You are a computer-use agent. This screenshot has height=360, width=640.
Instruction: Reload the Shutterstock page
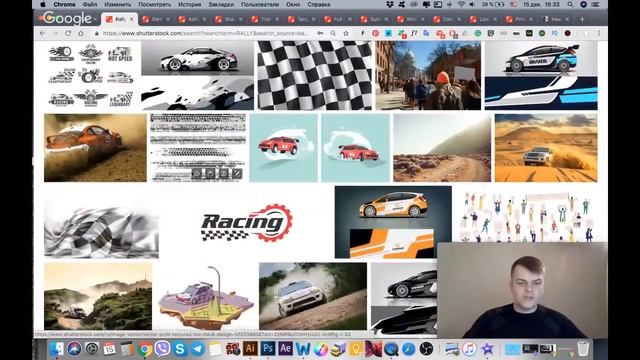pyautogui.click(x=68, y=33)
